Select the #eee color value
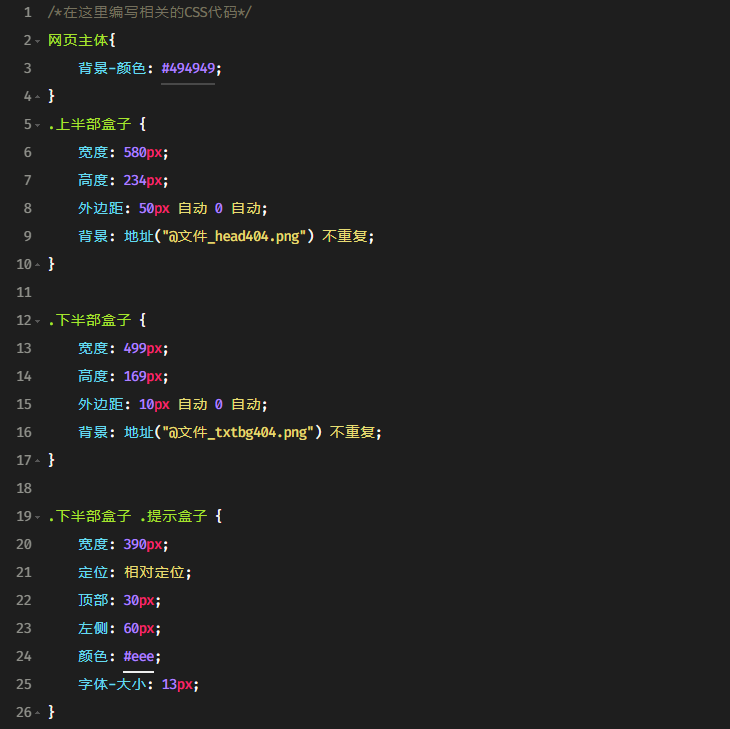Viewport: 730px width, 729px height. tap(139, 656)
